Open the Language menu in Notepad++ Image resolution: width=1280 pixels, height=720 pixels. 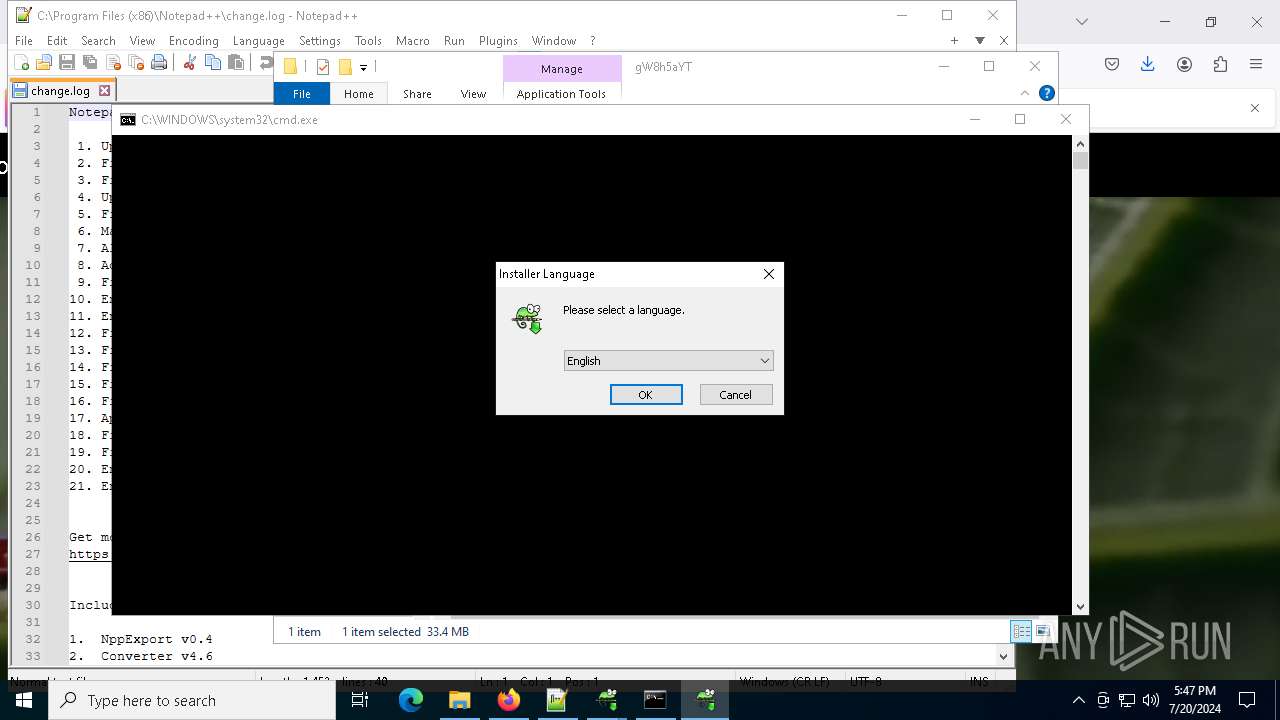pos(258,41)
